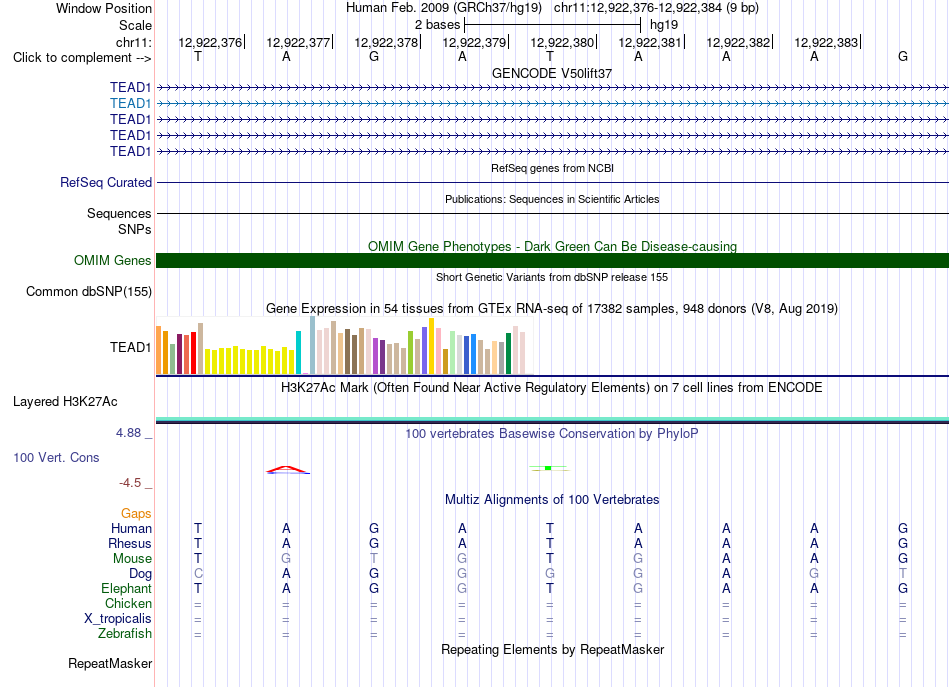Click the red GTEx tissue bar

click(x=193, y=353)
